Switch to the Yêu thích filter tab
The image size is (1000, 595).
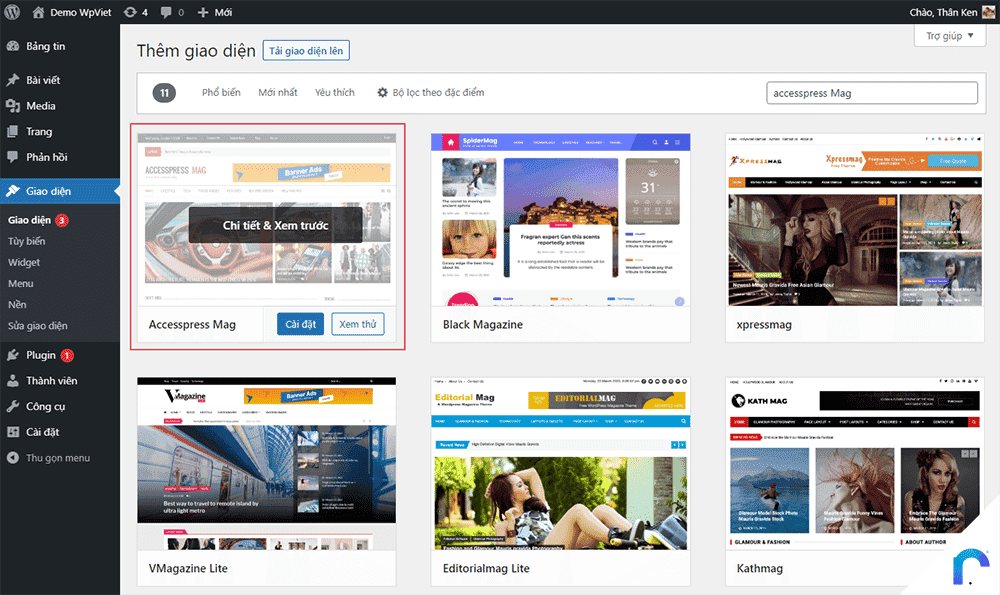pos(335,92)
